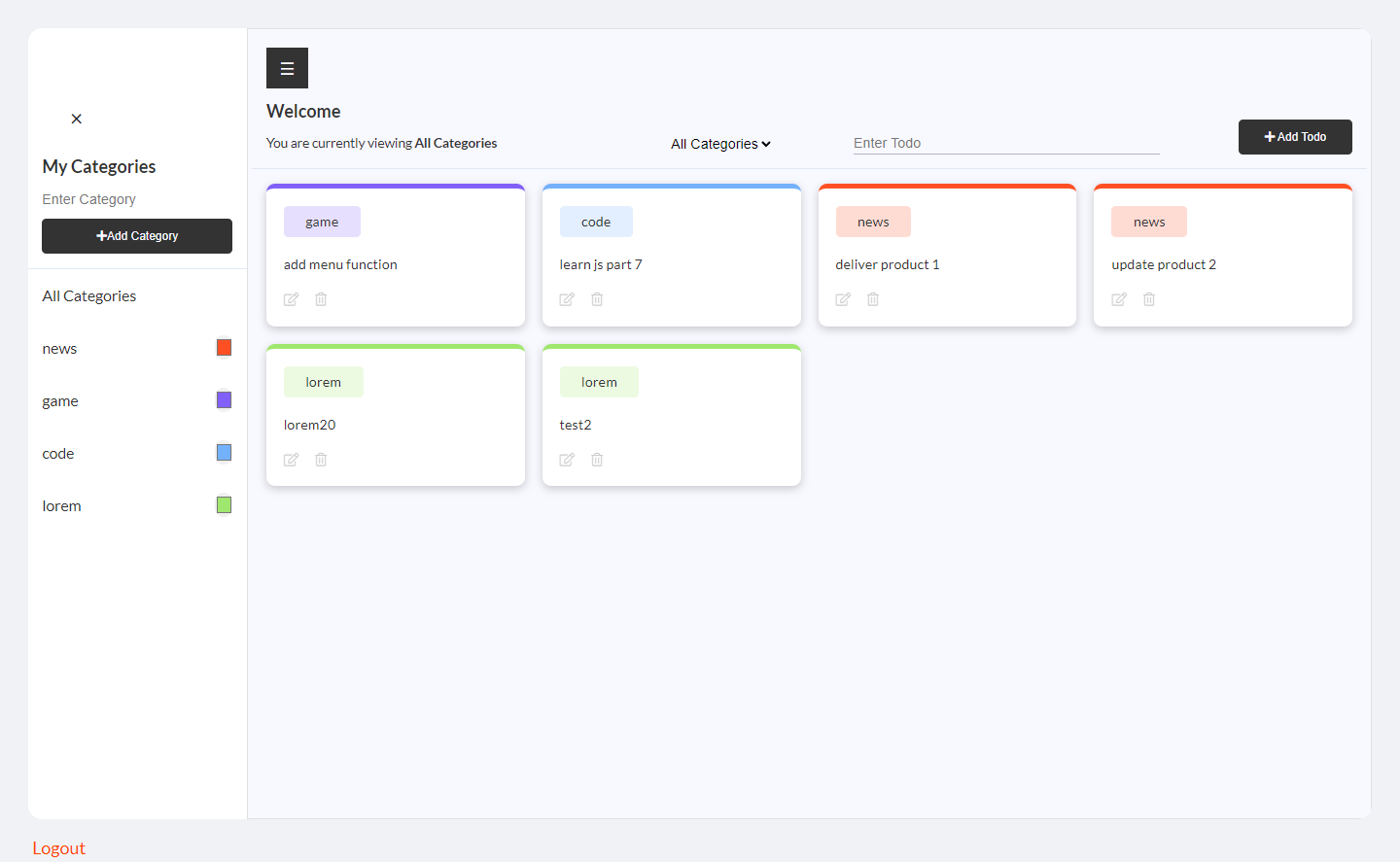Click the Logout link

click(x=59, y=848)
